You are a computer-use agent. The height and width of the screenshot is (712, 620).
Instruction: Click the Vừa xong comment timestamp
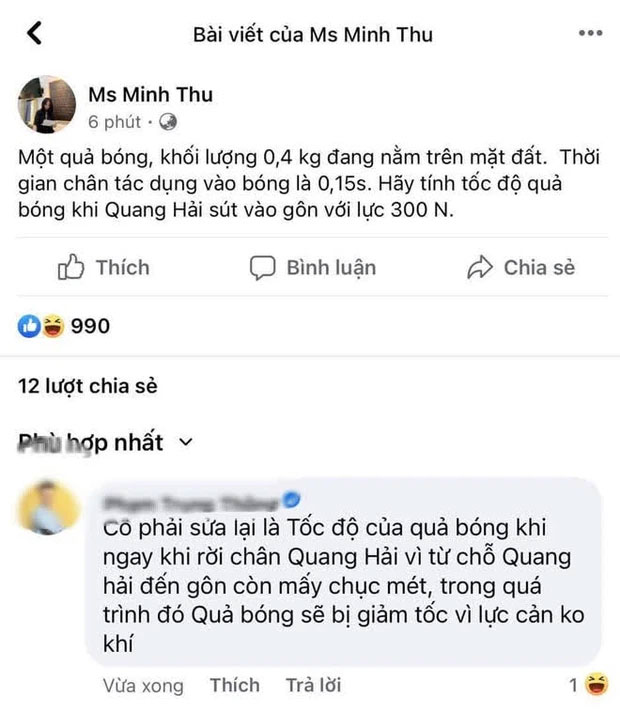tap(144, 685)
